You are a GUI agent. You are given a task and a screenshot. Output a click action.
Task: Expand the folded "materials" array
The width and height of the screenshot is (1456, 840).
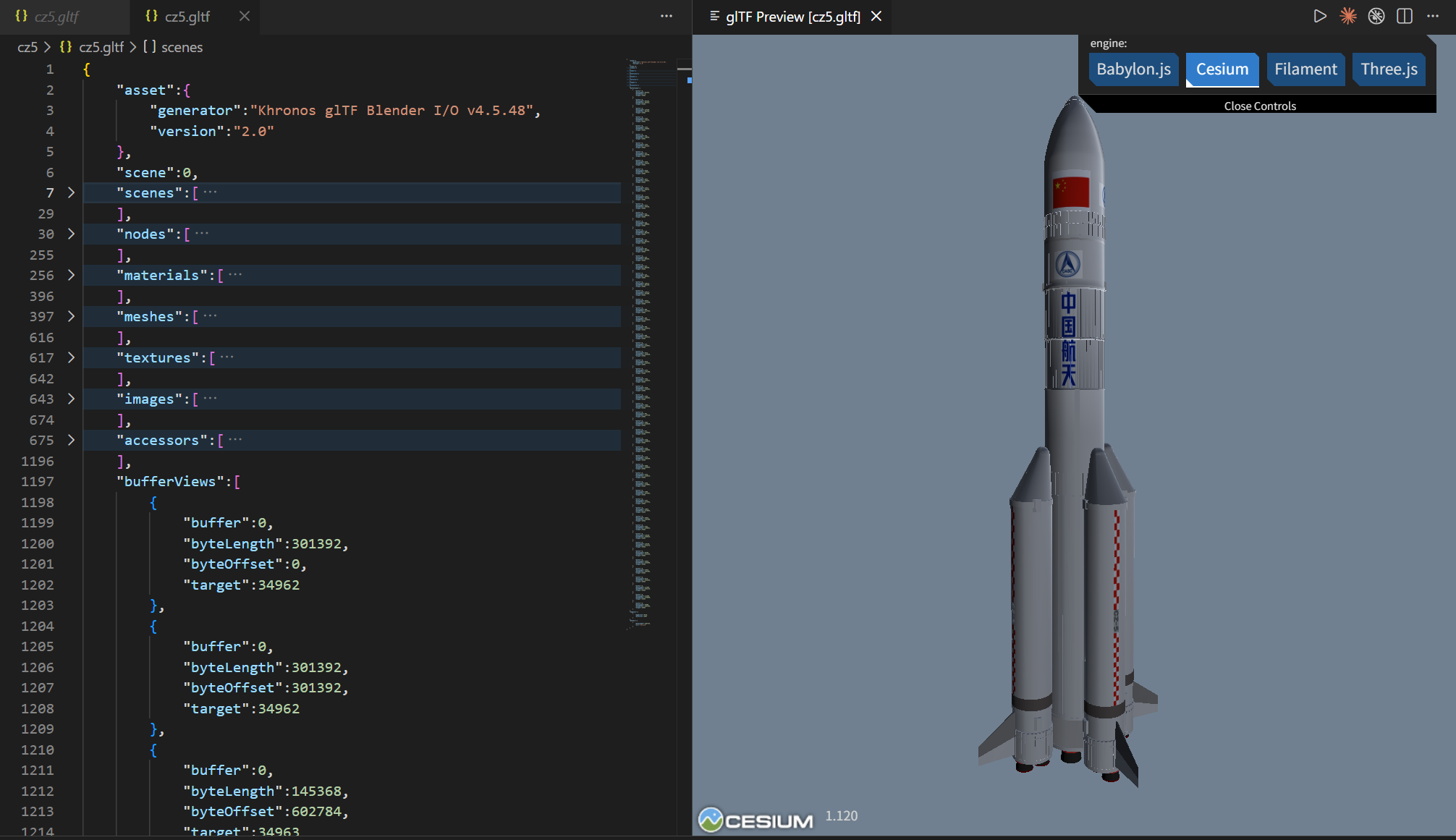tap(71, 276)
